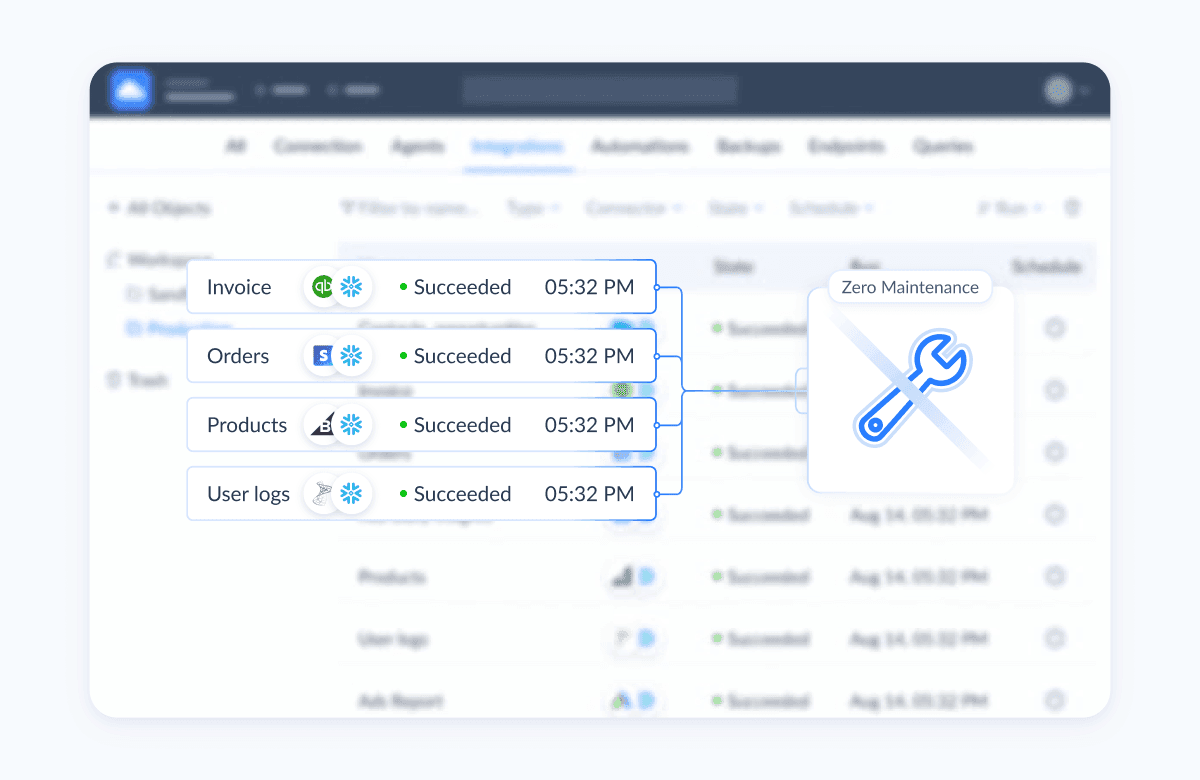
Task: Open the Automations tab
Action: 640,146
